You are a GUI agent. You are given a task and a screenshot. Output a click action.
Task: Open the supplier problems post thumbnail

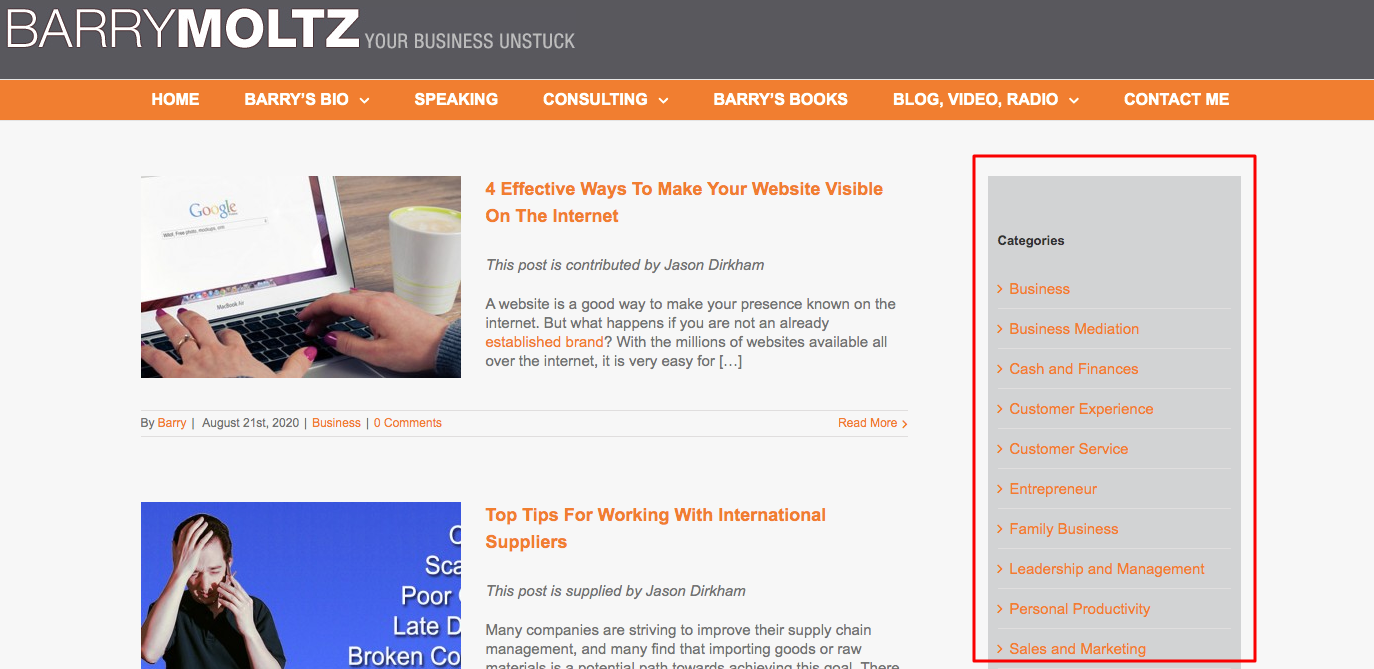[x=301, y=585]
